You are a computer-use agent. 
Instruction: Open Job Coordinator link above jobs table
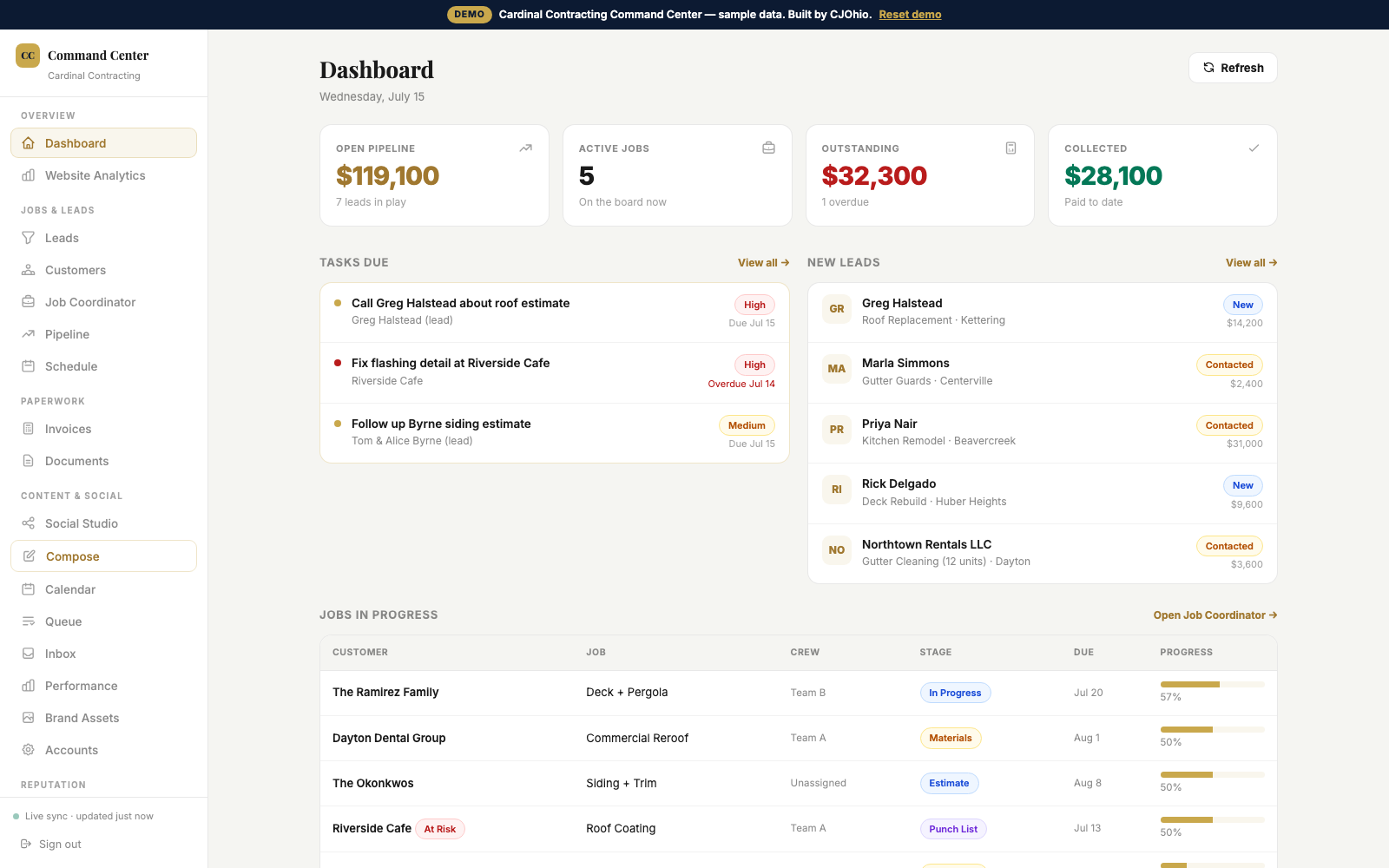tap(1215, 615)
